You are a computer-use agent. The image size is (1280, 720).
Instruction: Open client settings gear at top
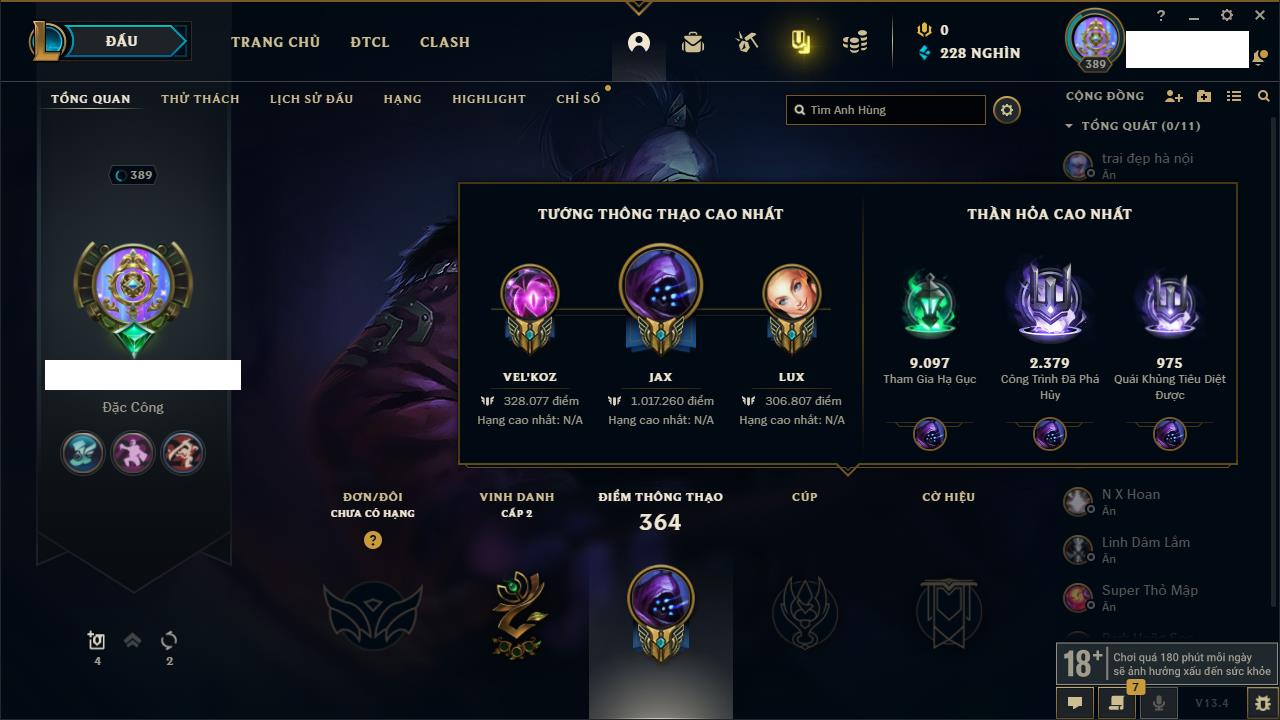tap(1227, 16)
